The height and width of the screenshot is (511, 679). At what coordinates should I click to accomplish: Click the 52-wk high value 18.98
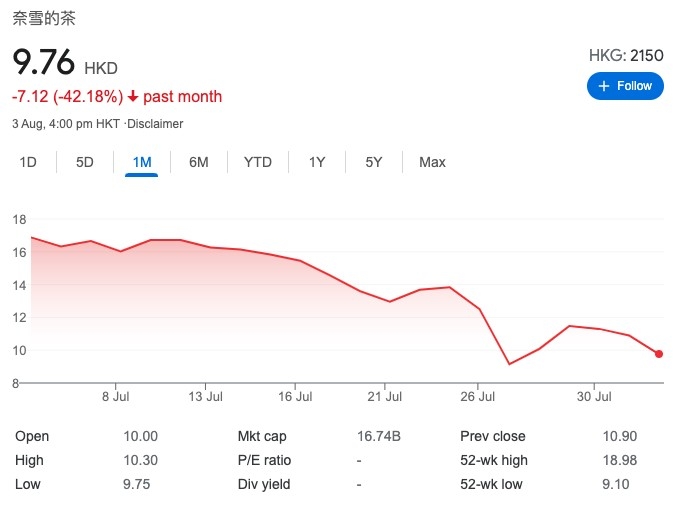(620, 460)
